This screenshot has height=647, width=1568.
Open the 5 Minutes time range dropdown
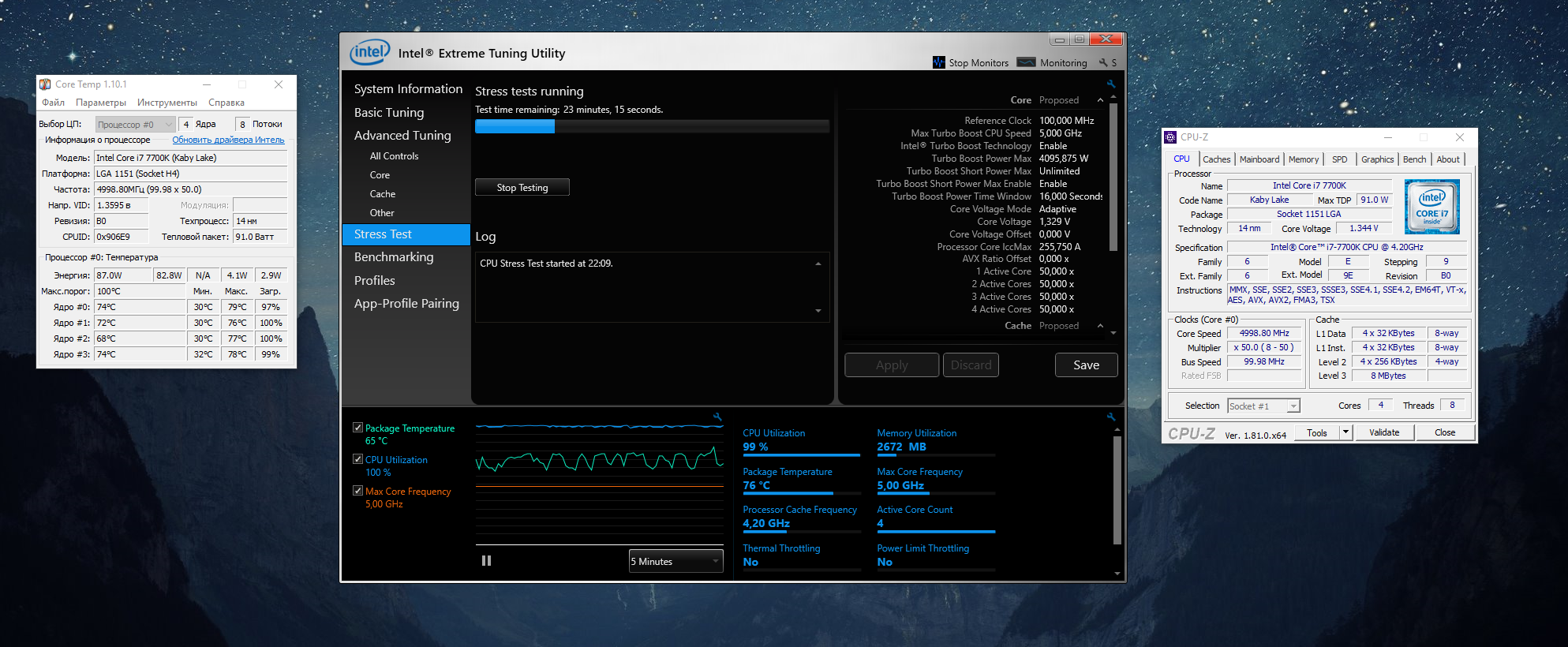pos(676,561)
